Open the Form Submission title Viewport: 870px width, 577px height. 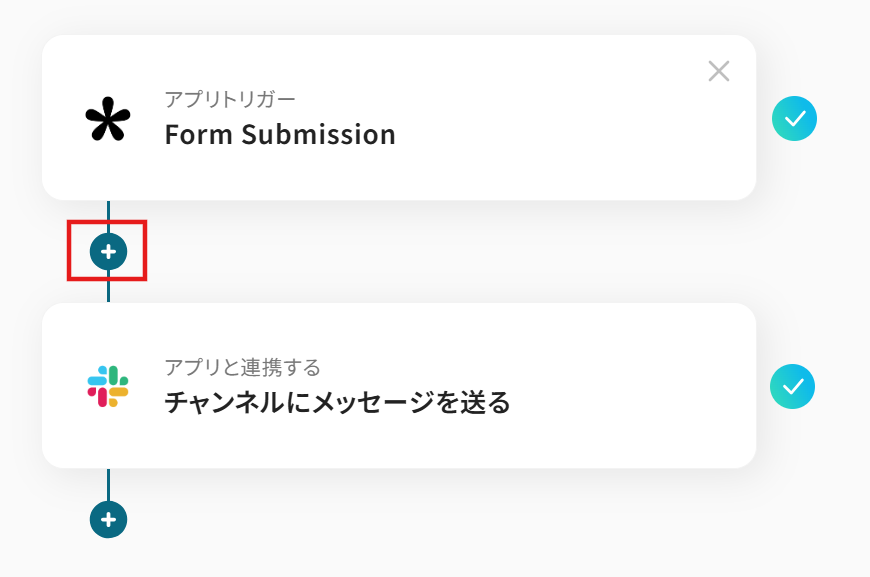pos(280,135)
